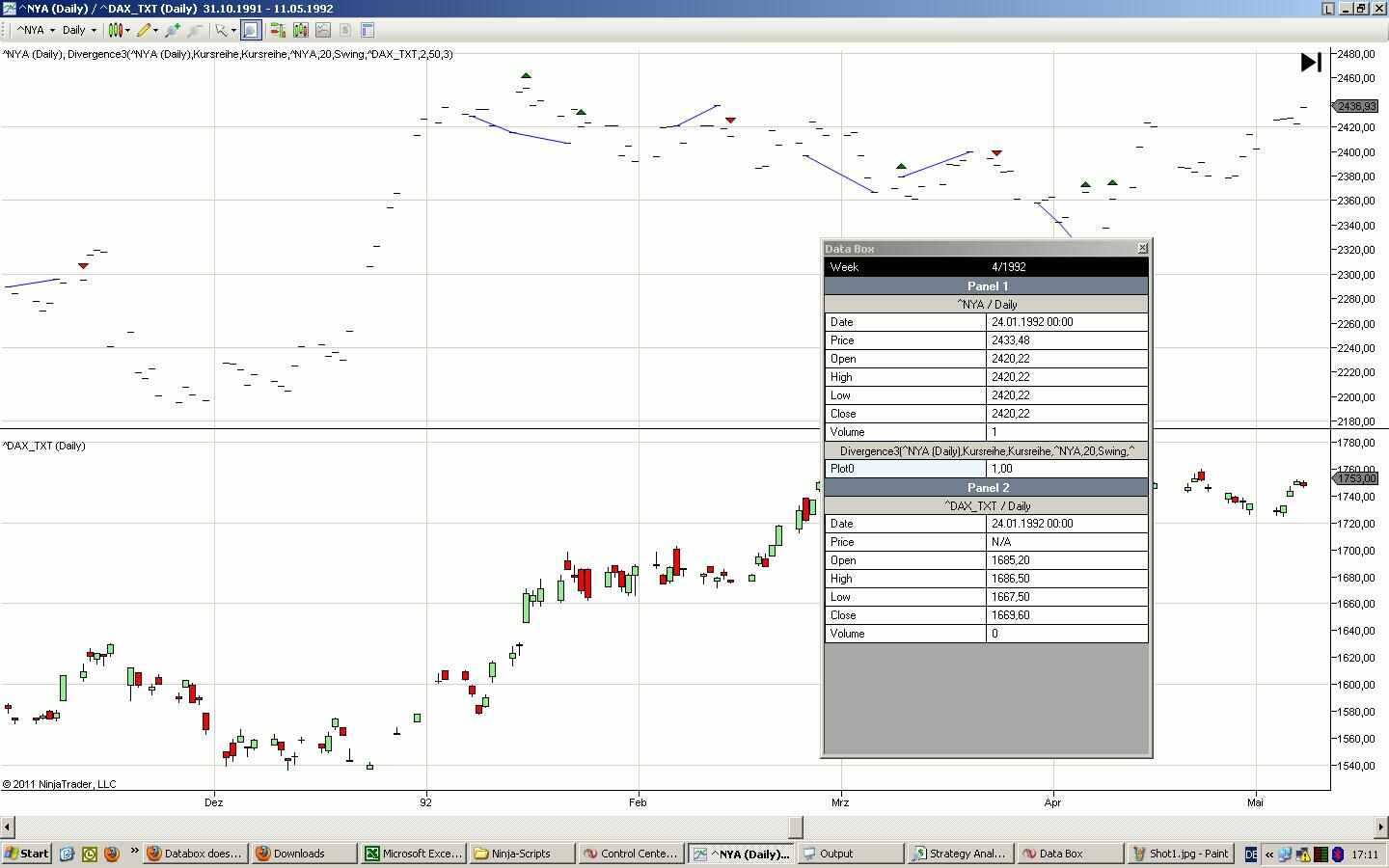This screenshot has width=1389, height=868.
Task: Click the horizontal scrollbar thumb
Action: click(796, 827)
